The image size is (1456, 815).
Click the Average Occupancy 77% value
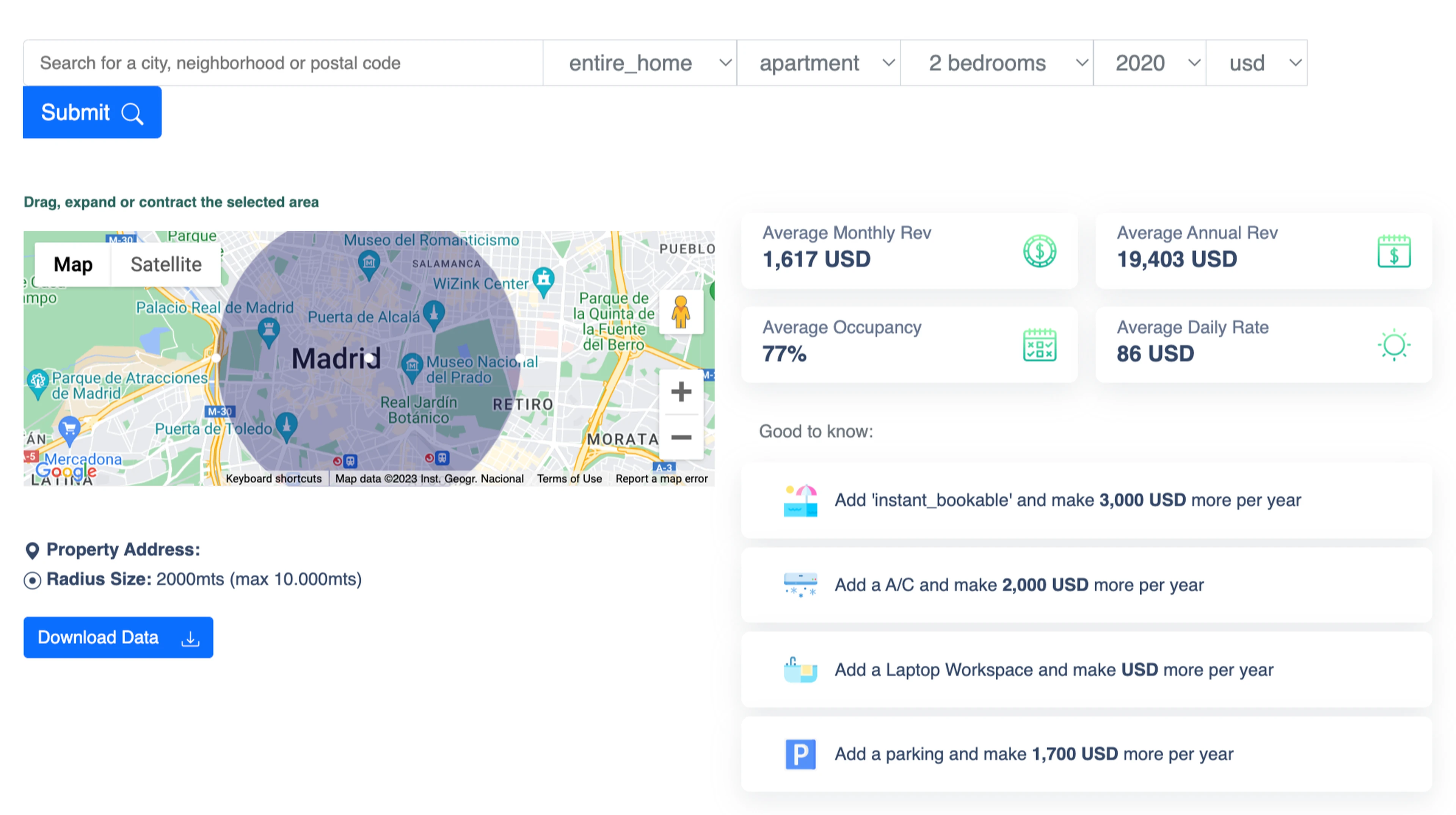(784, 354)
